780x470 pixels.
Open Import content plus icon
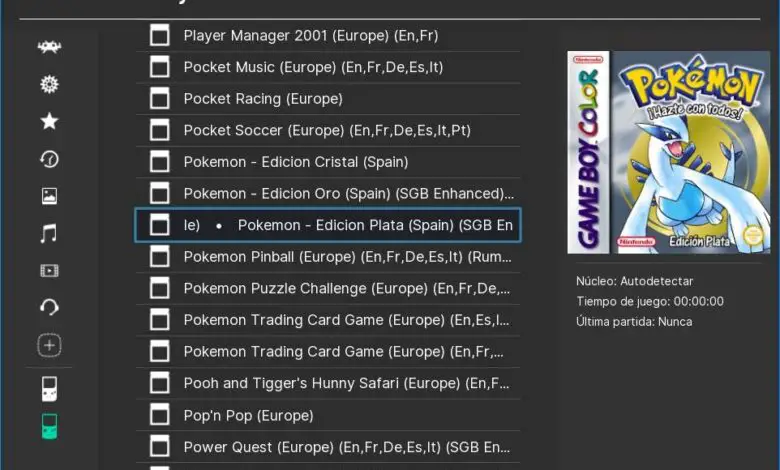tap(49, 345)
